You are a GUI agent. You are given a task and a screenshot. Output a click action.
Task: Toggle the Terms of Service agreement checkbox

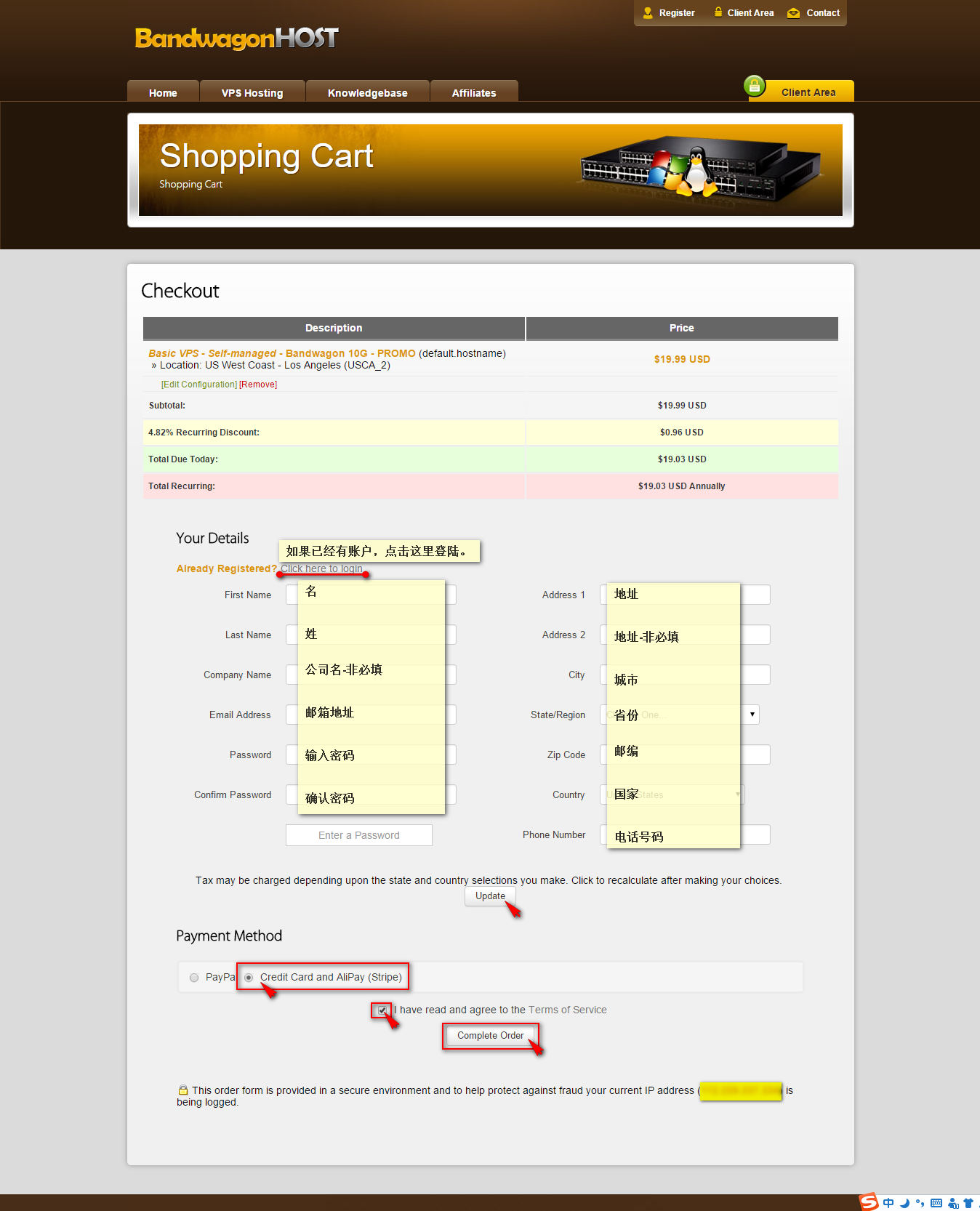pyautogui.click(x=382, y=1010)
